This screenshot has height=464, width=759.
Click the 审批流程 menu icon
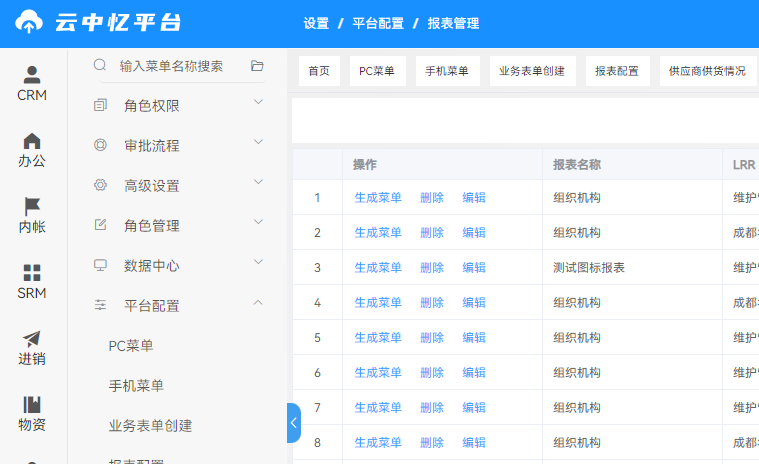pyautogui.click(x=100, y=145)
